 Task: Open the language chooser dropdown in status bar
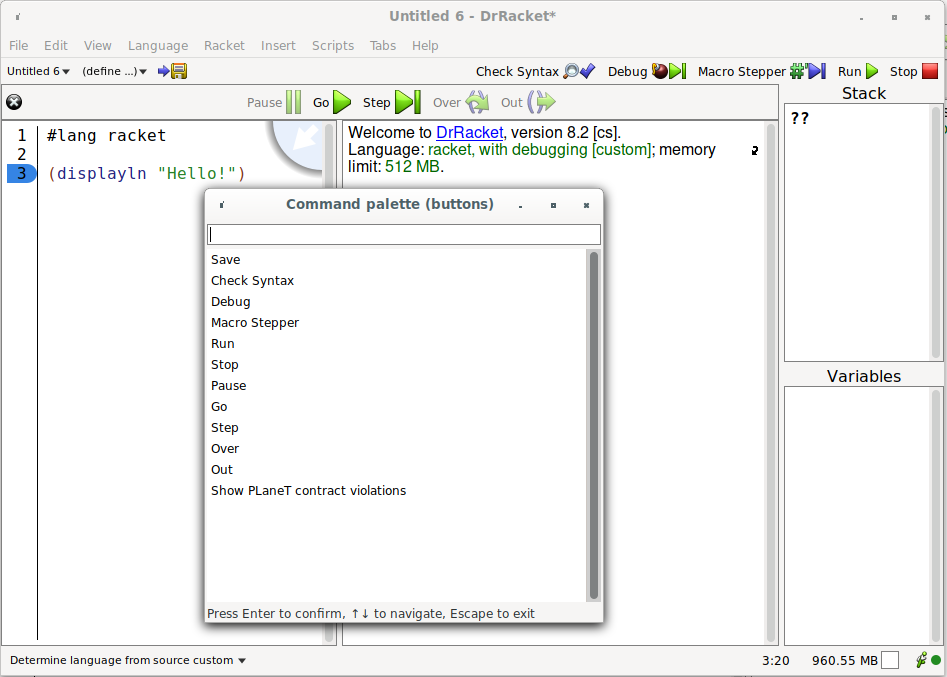pos(127,660)
